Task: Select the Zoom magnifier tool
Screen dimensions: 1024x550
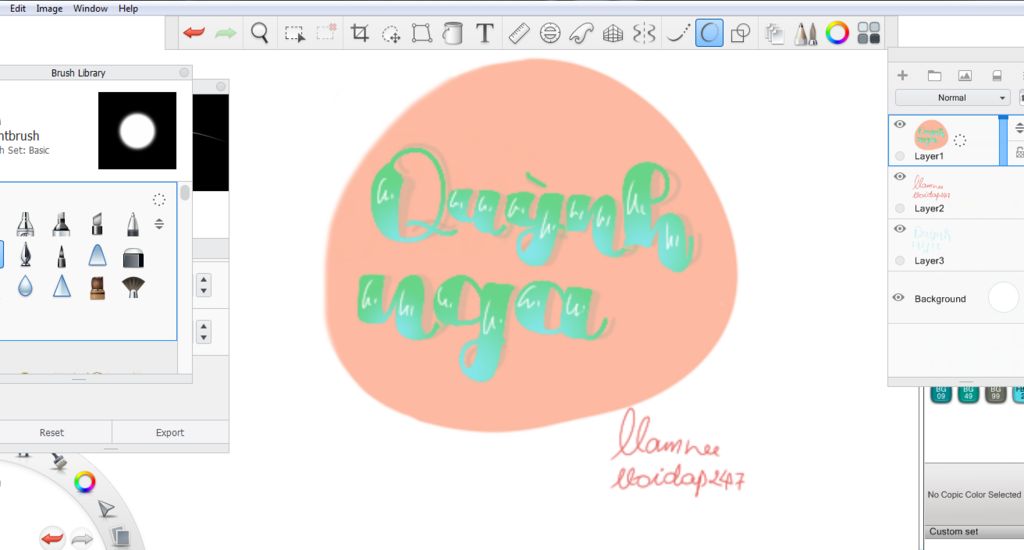Action: (260, 33)
